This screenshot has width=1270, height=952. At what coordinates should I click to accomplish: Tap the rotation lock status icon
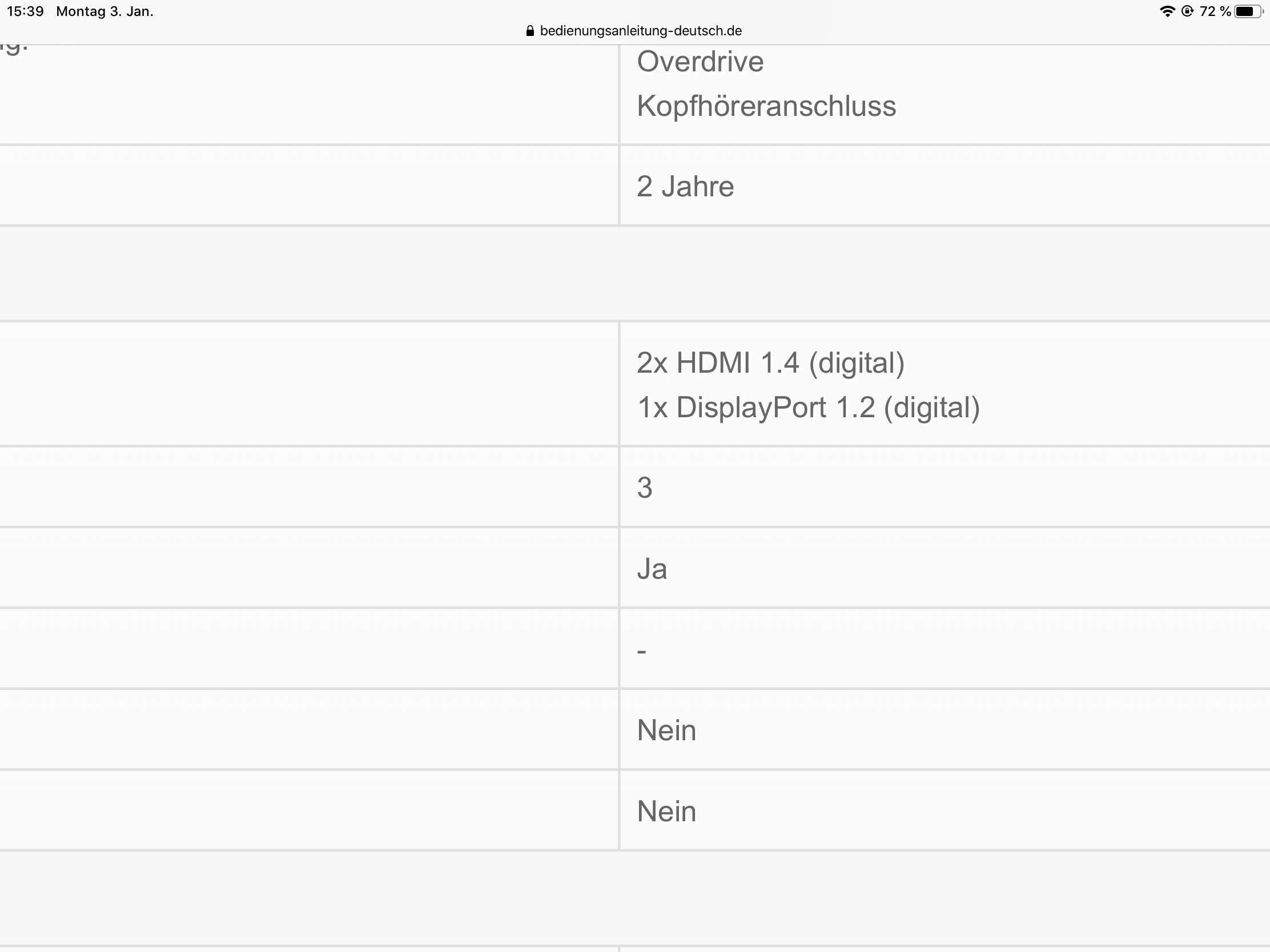1187,11
